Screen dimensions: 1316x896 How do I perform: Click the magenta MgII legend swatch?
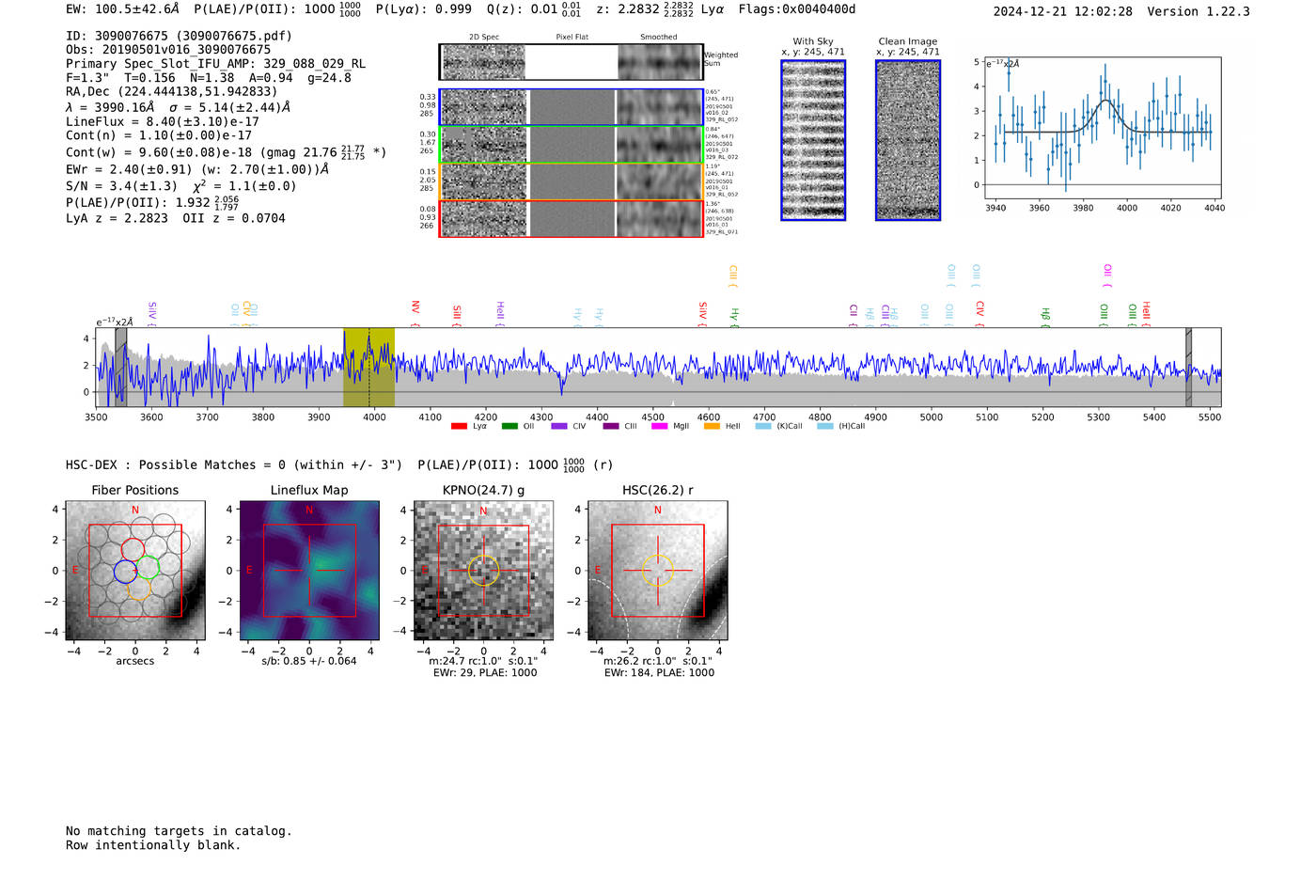[x=659, y=427]
